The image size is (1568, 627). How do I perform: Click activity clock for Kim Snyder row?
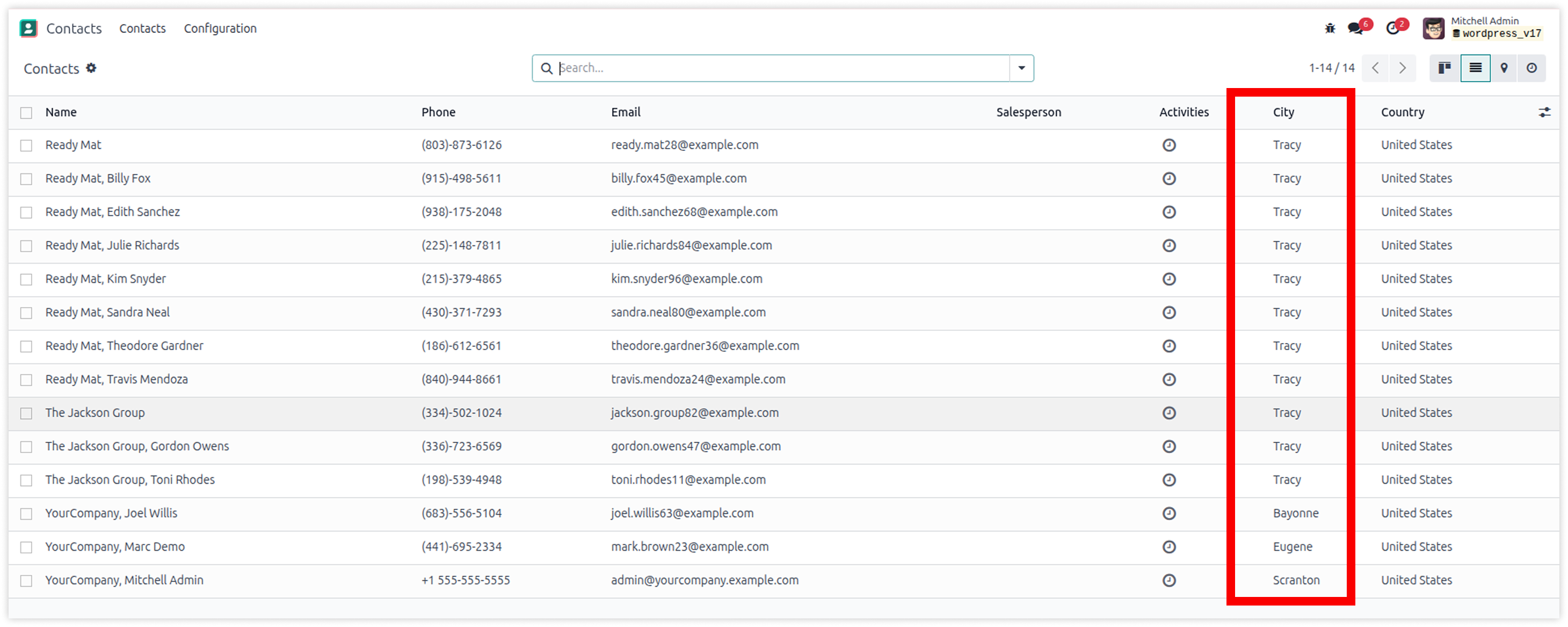coord(1170,279)
